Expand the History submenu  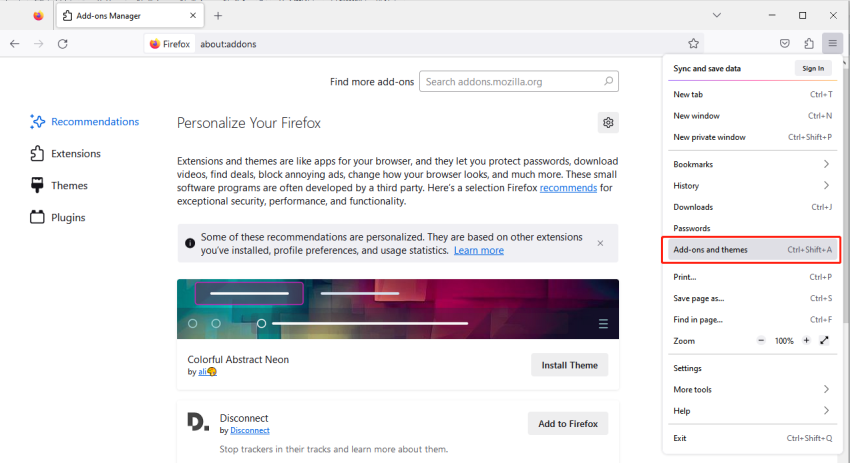[825, 186]
